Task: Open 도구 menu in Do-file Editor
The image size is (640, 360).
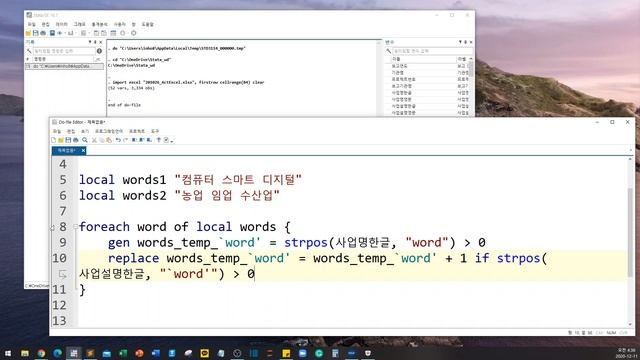Action: click(x=155, y=131)
